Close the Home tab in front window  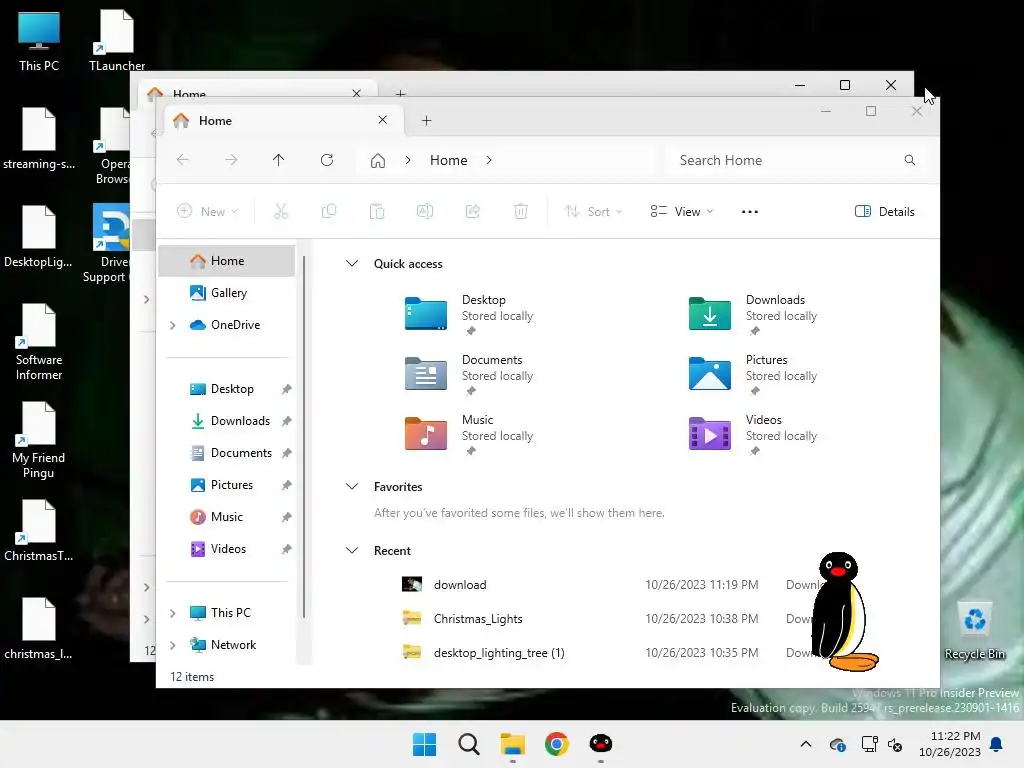(383, 120)
